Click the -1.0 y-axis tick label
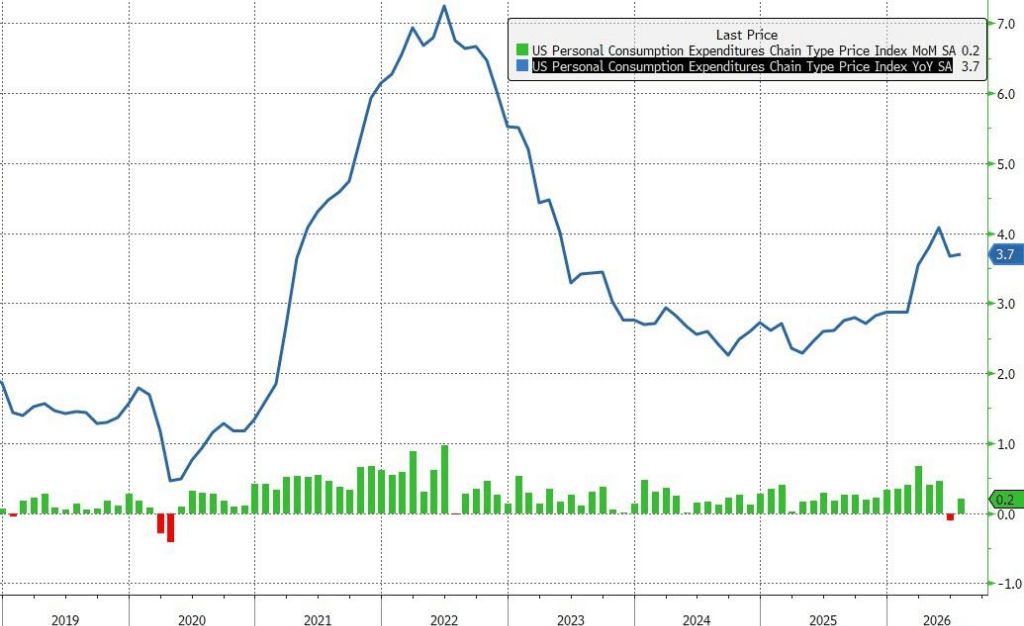 pyautogui.click(x=1005, y=584)
